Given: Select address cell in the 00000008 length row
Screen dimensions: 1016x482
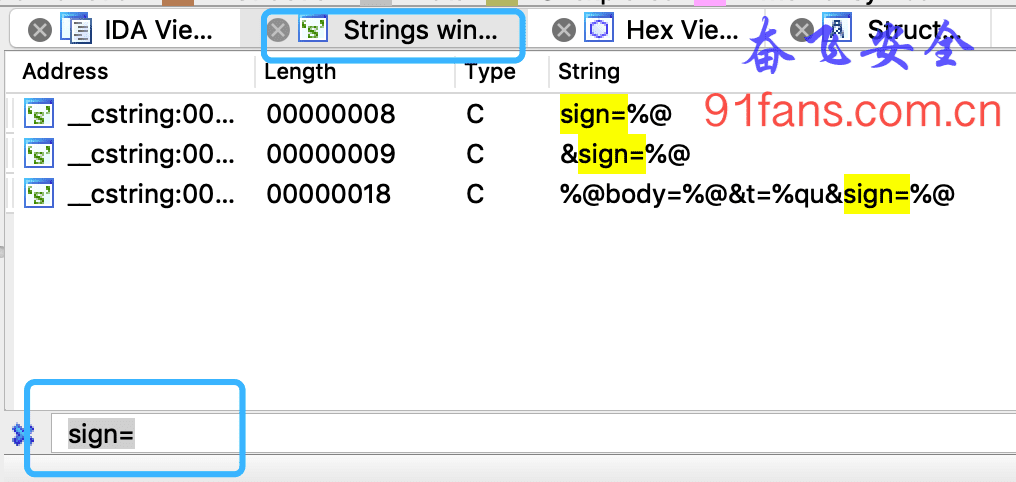Looking at the screenshot, I should (x=151, y=115).
